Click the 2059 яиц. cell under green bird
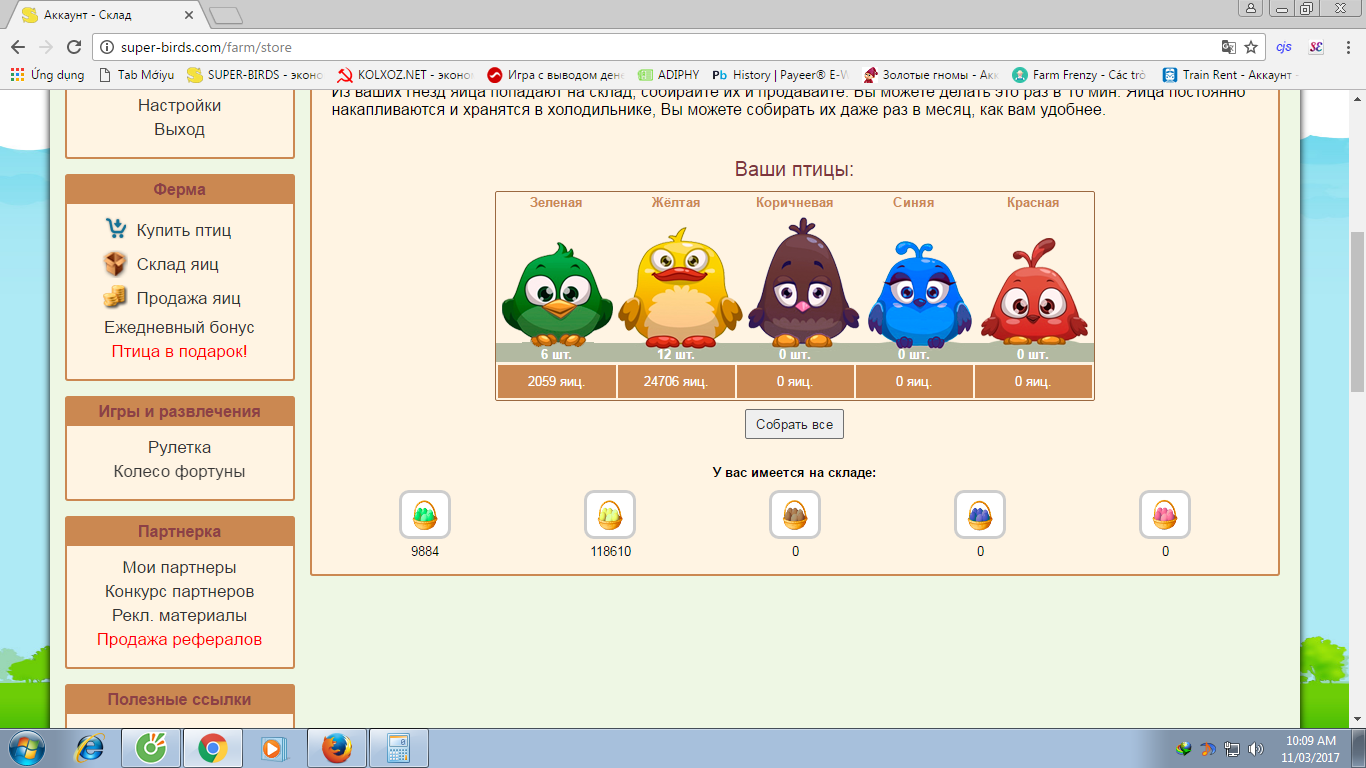This screenshot has height=768, width=1366. click(556, 381)
